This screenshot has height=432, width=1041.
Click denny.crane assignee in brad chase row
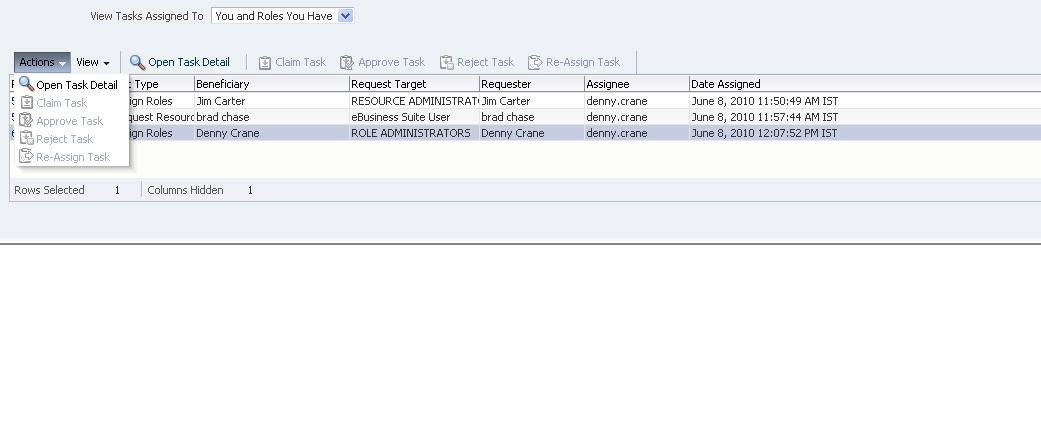(637, 117)
